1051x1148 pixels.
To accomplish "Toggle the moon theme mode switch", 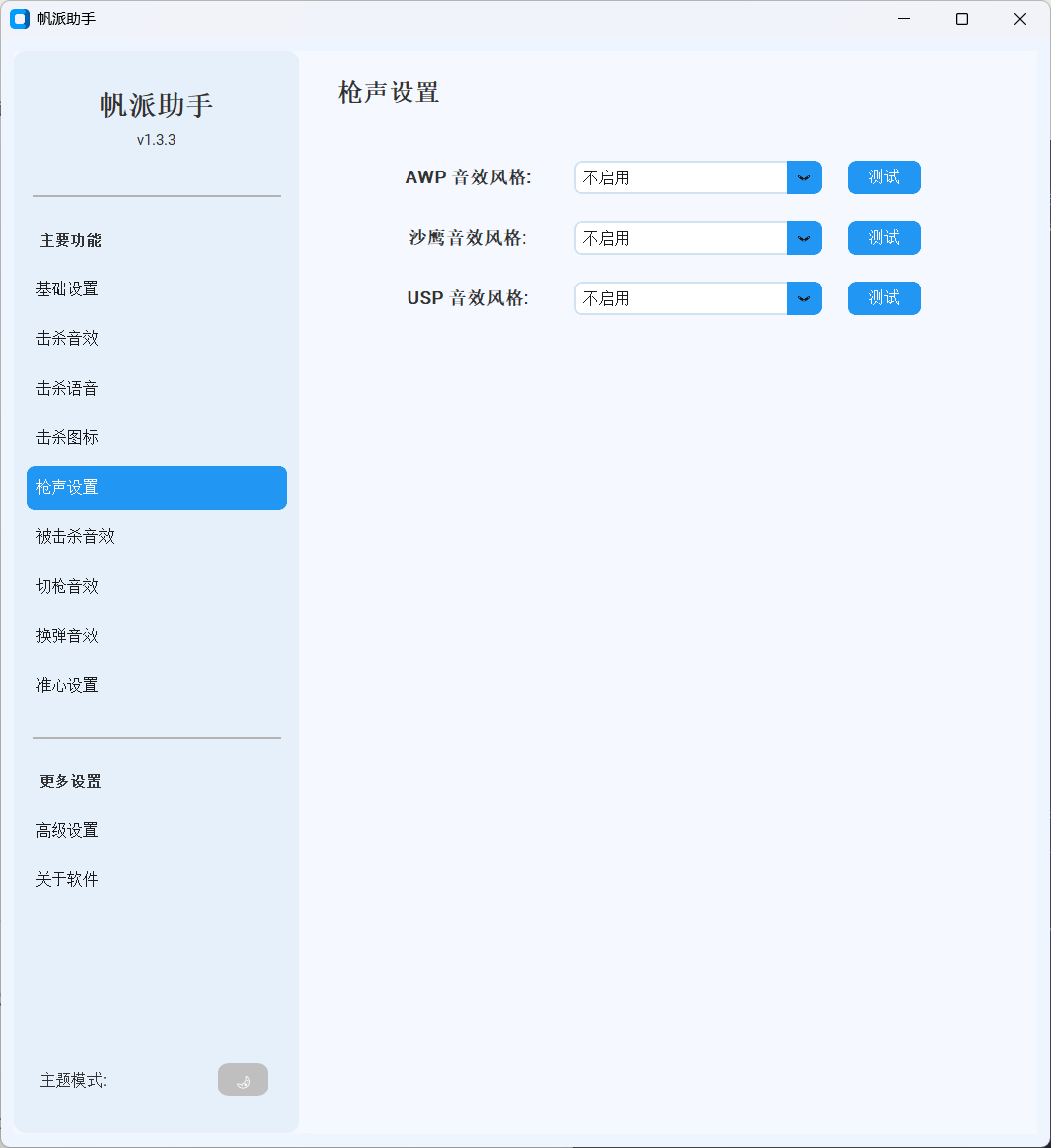I will 243,1080.
